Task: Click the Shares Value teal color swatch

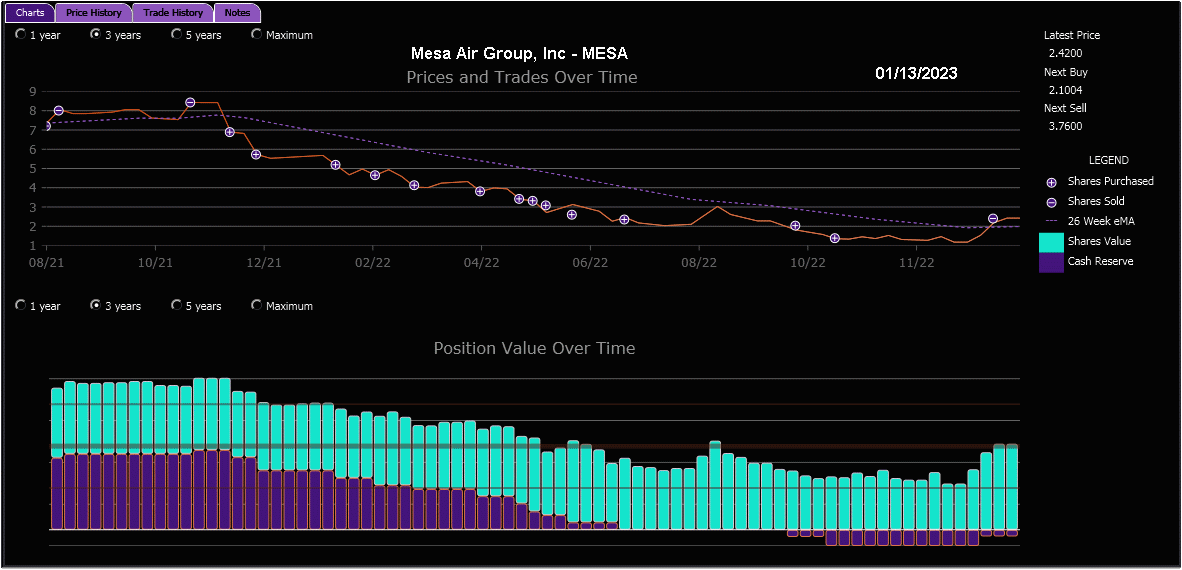Action: tap(1051, 242)
